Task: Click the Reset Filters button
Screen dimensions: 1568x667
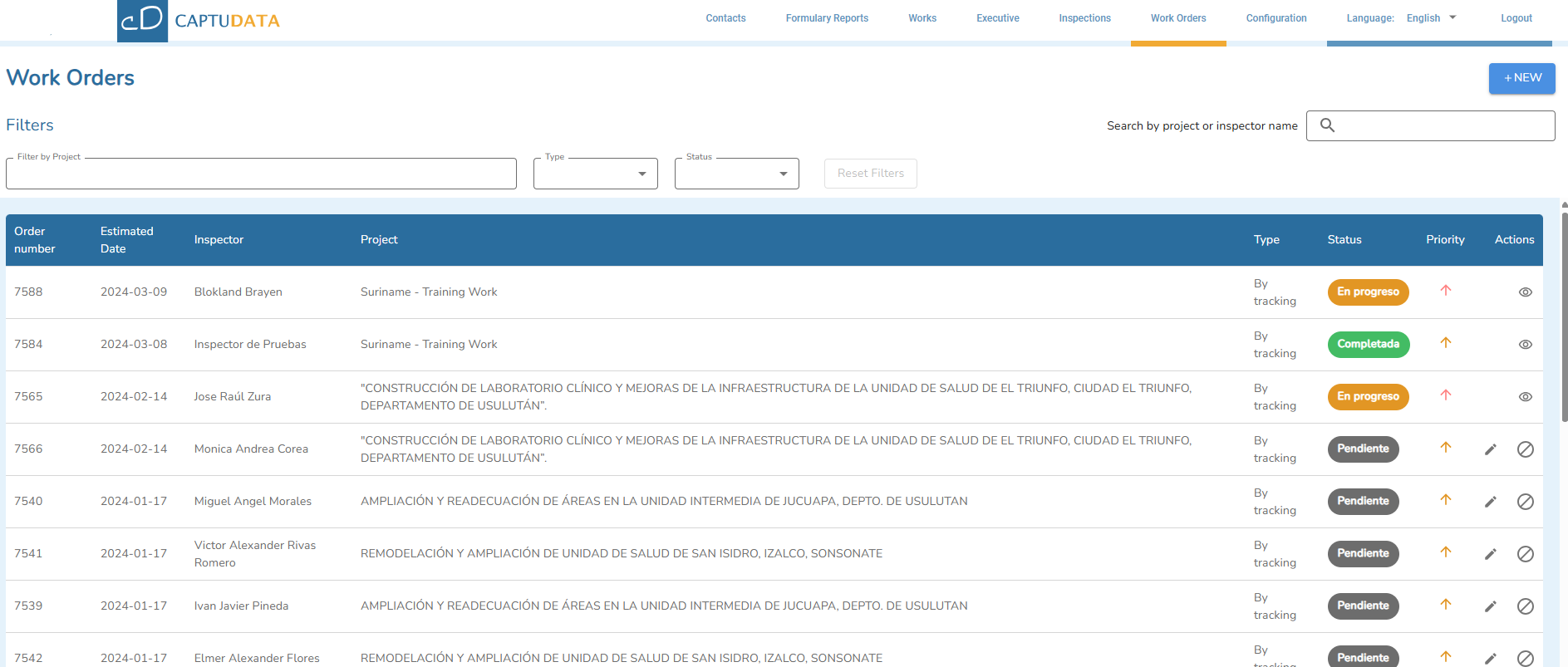Action: (x=870, y=174)
